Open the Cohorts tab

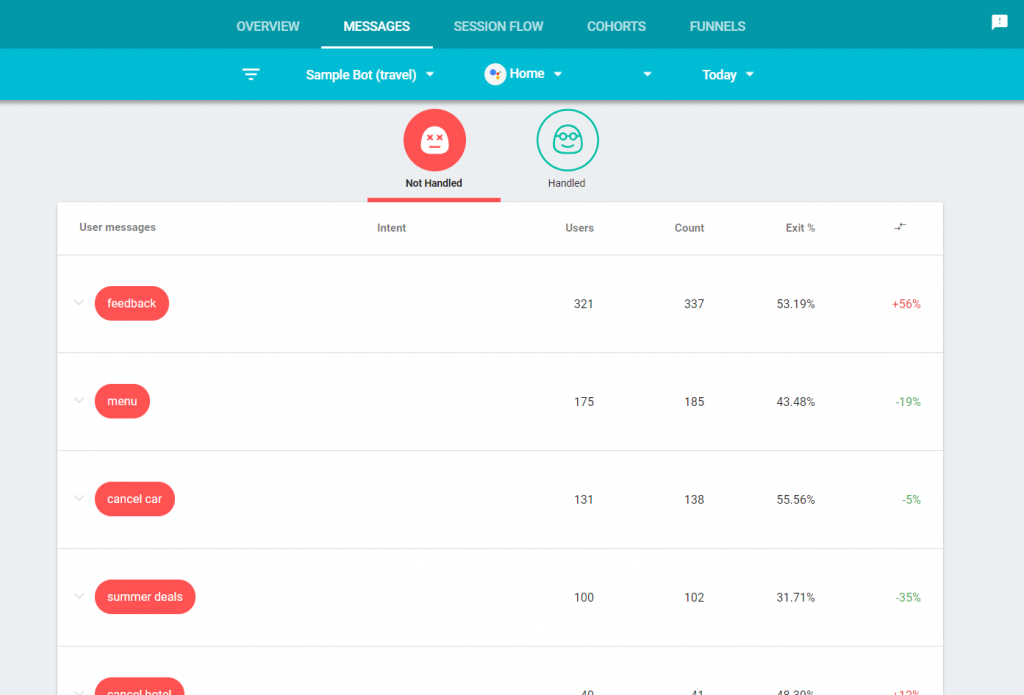point(616,26)
